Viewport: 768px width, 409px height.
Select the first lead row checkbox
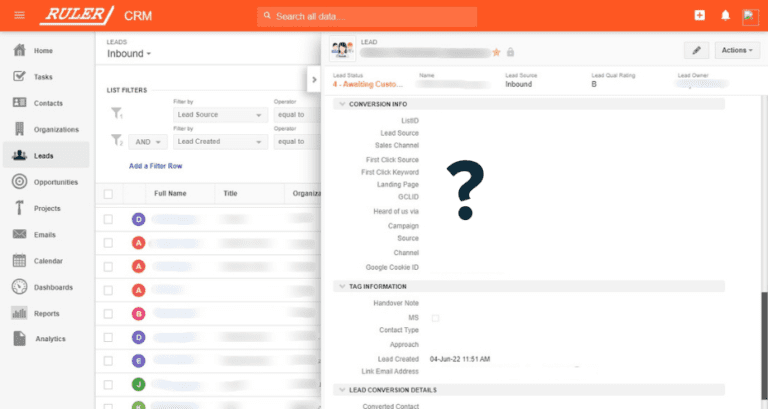pyautogui.click(x=108, y=219)
